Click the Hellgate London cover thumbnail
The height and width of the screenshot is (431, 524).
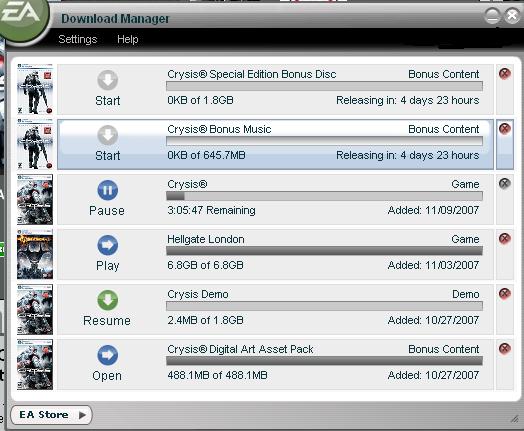point(35,254)
